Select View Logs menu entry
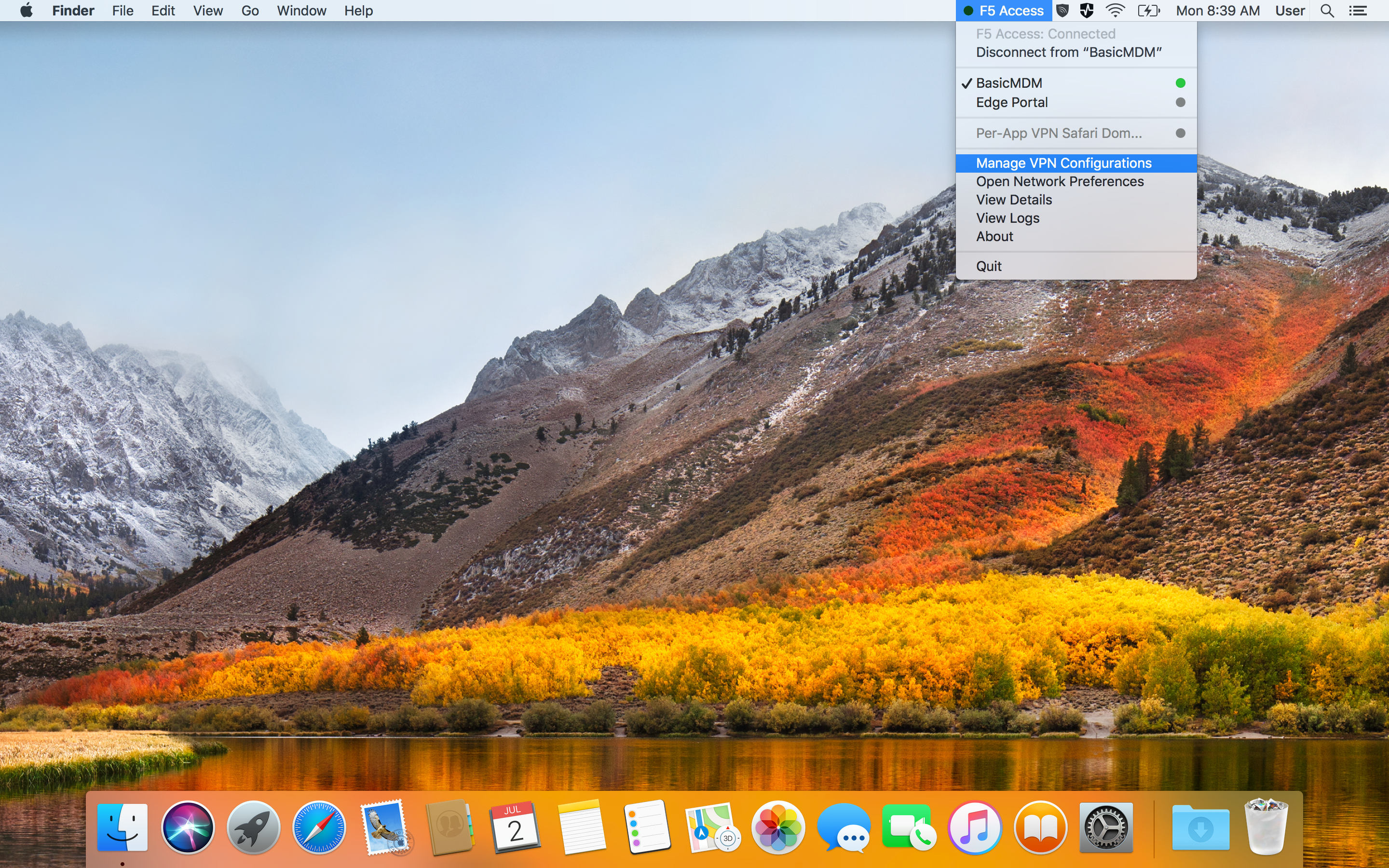This screenshot has height=868, width=1389. pyautogui.click(x=1008, y=218)
